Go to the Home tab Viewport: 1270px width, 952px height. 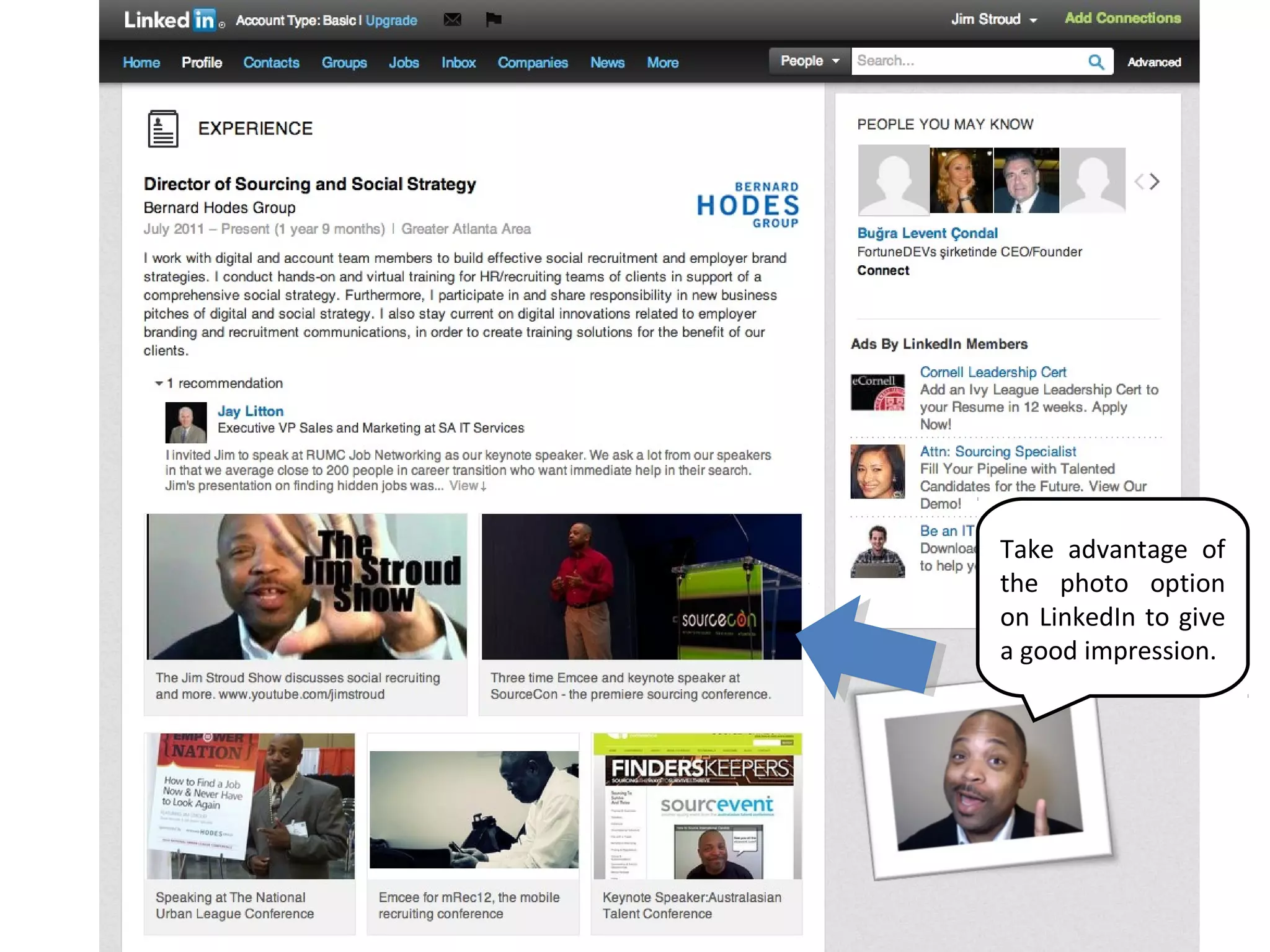coord(141,63)
